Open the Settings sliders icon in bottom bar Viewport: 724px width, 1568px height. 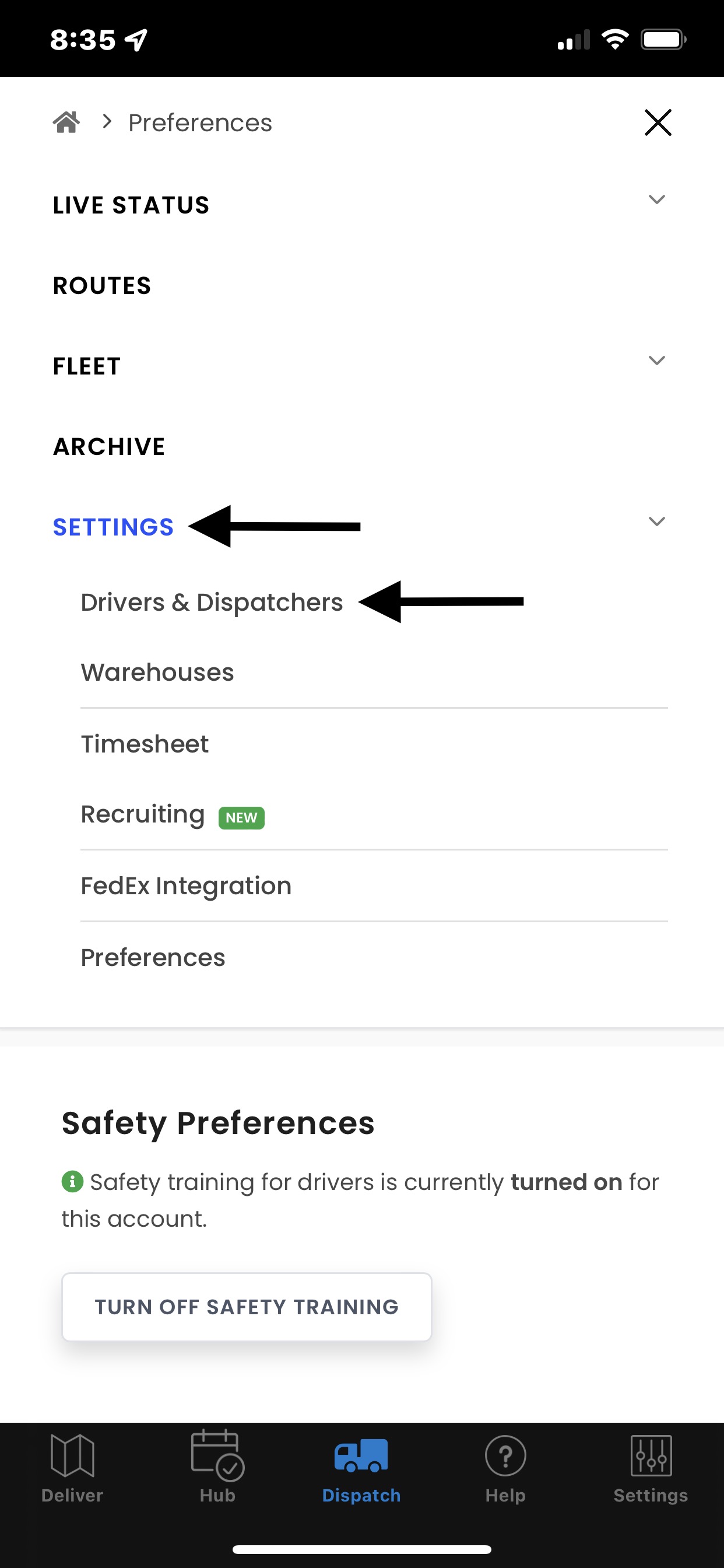click(651, 1455)
